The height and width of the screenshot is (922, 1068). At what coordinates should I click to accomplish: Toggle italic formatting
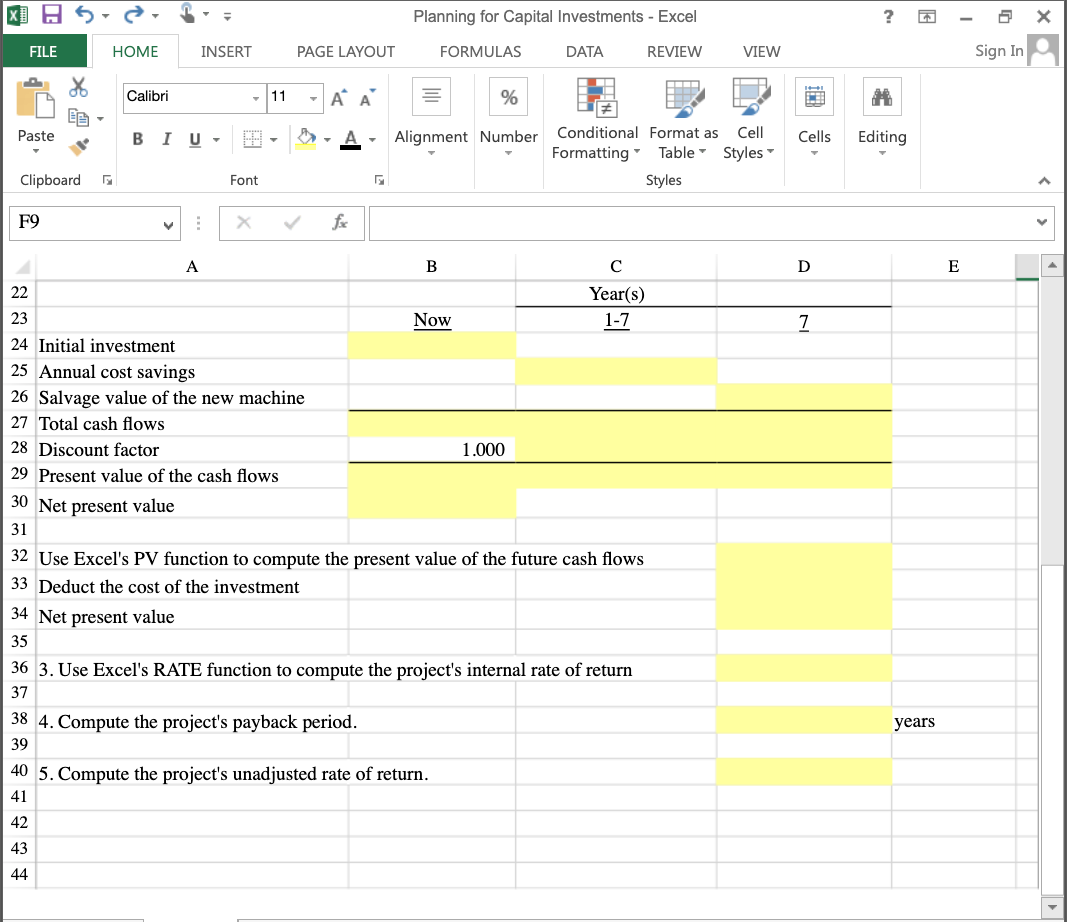coord(166,139)
